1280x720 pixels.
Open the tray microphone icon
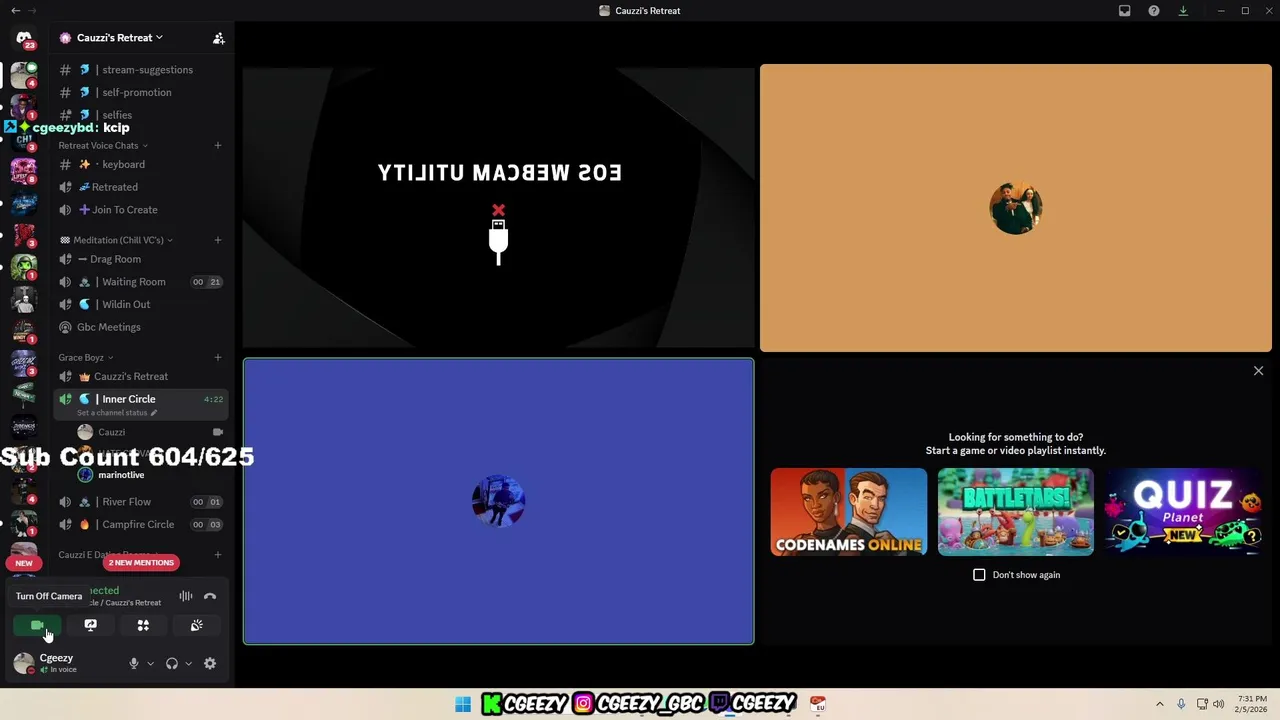(1181, 704)
